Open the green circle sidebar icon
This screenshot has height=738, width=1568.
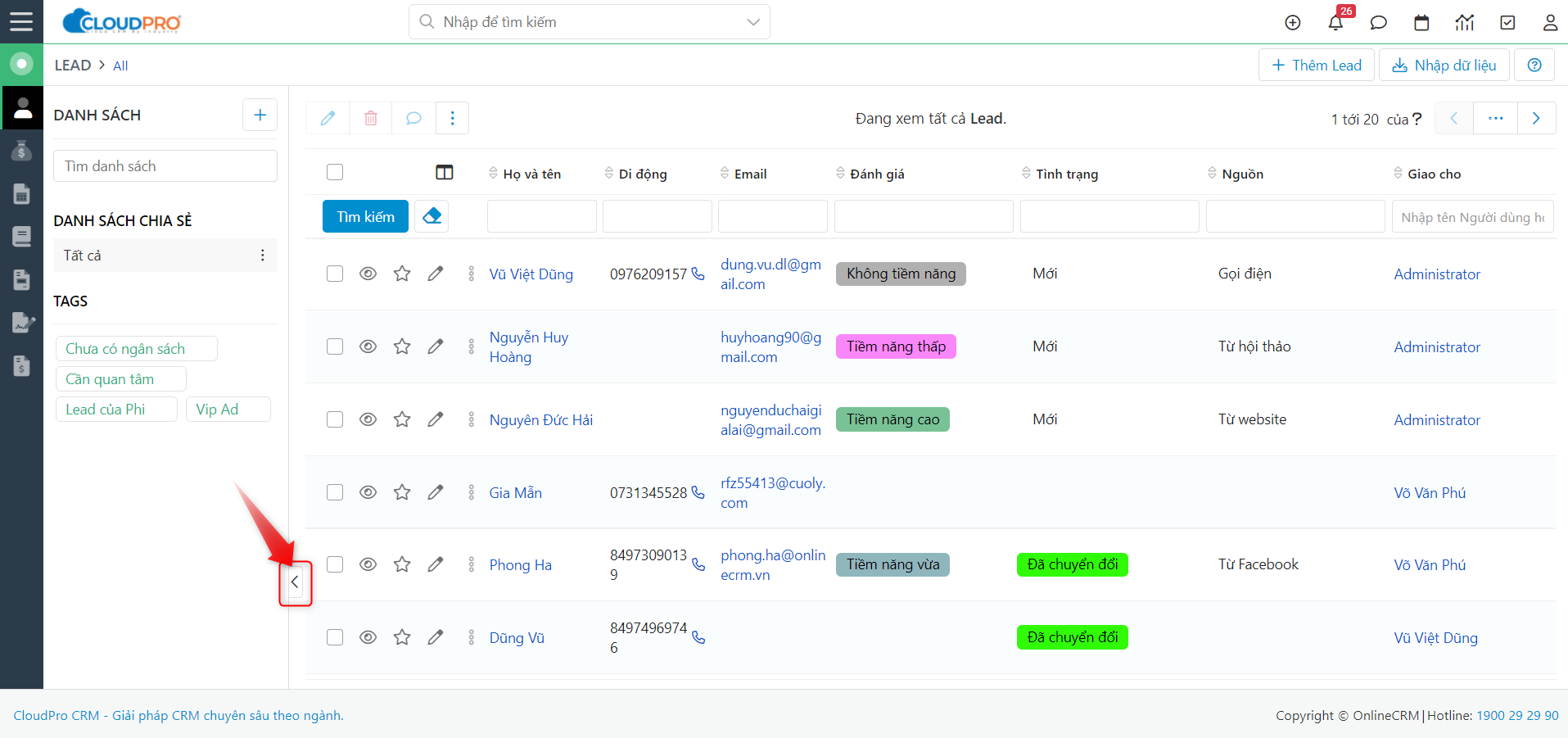tap(22, 64)
